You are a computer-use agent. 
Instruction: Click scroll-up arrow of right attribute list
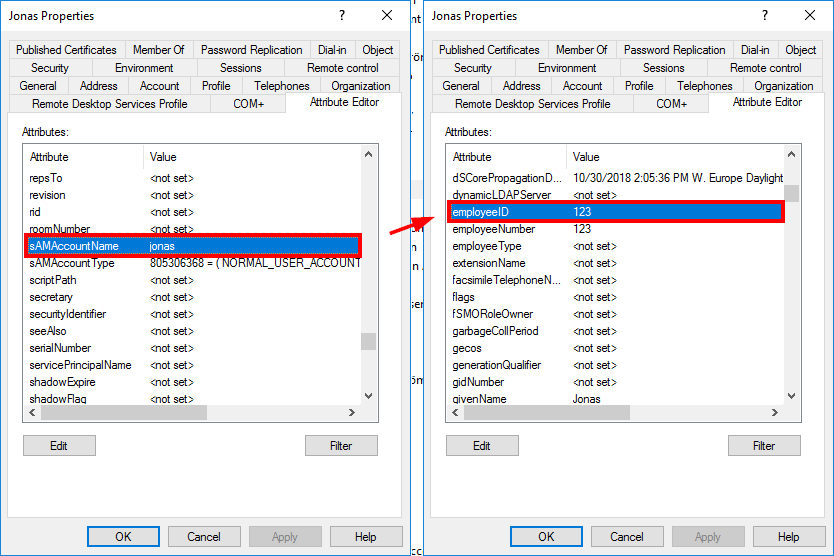point(791,155)
